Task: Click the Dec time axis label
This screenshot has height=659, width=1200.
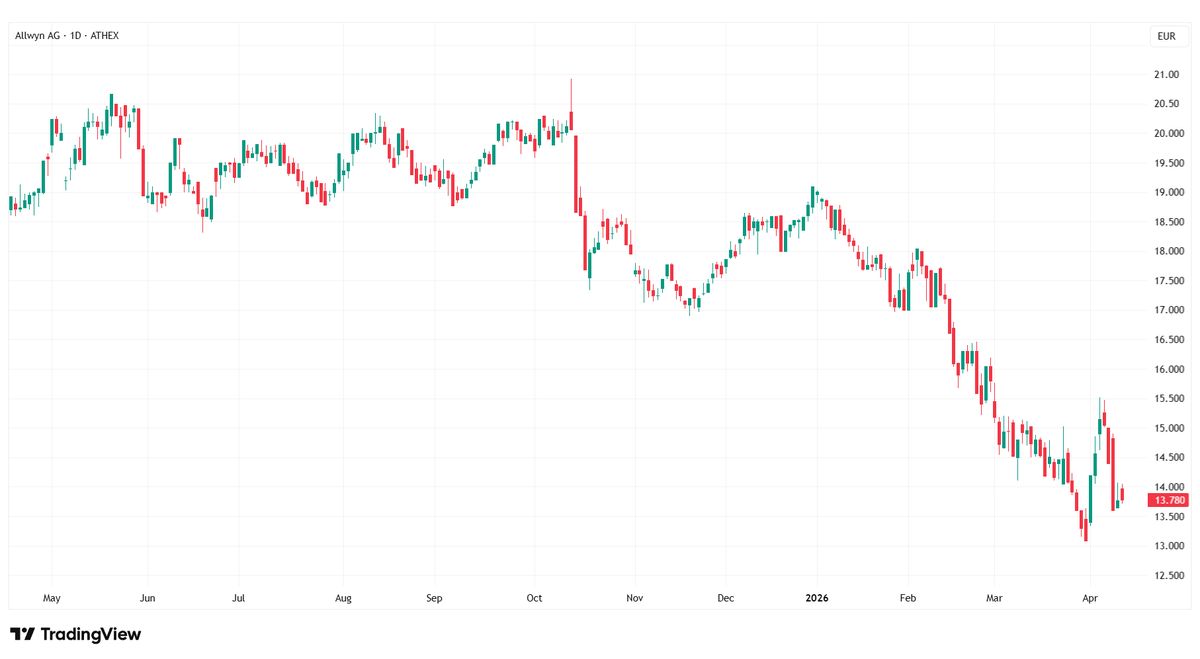Action: click(726, 598)
